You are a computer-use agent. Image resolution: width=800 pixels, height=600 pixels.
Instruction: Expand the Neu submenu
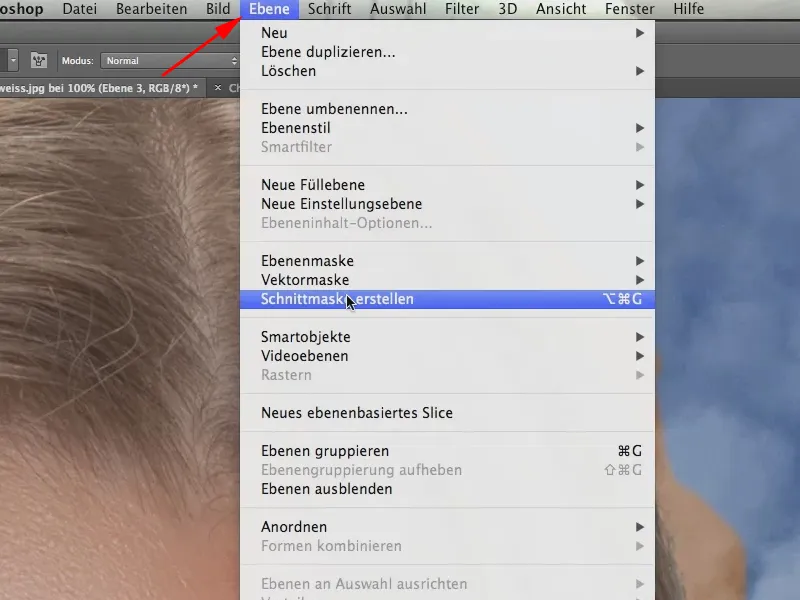(x=447, y=33)
